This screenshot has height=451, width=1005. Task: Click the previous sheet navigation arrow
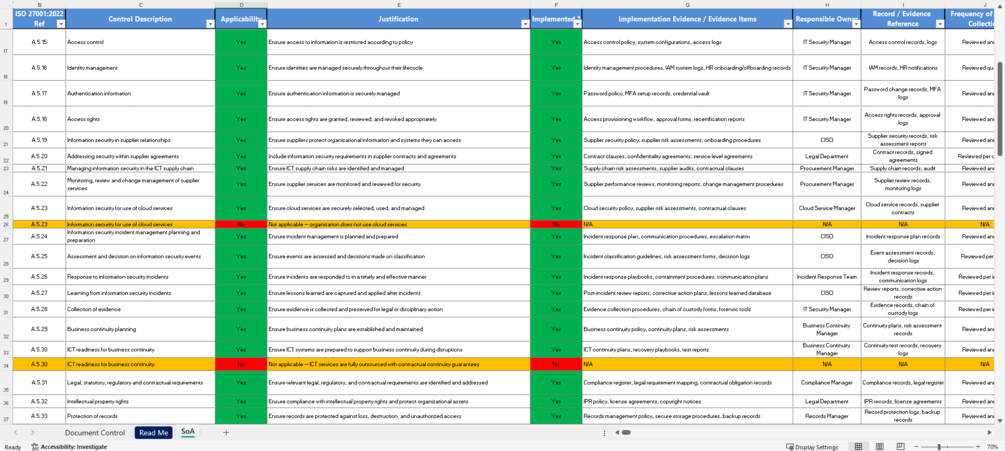click(x=16, y=432)
